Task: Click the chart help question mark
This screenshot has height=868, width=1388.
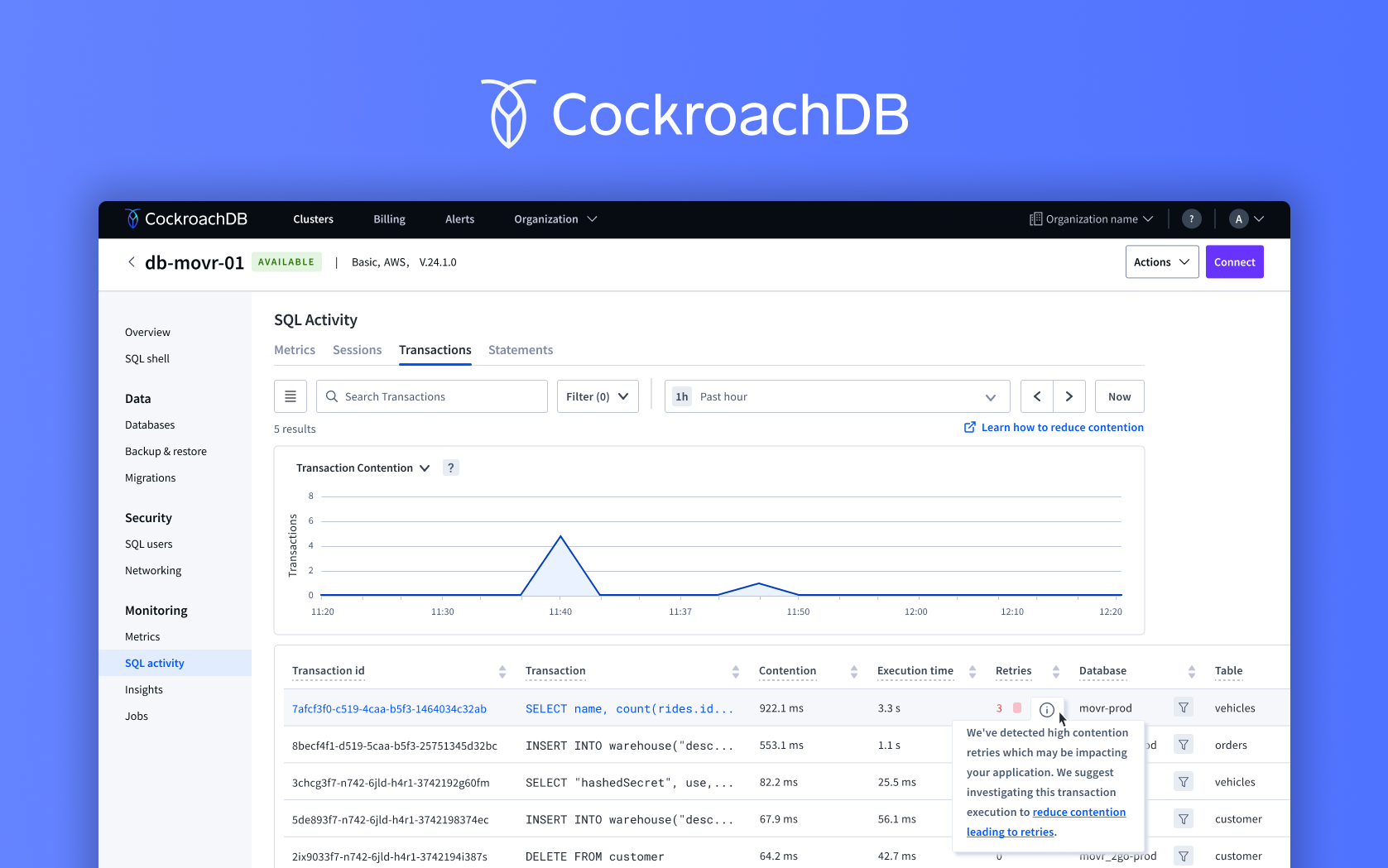Action: [x=451, y=468]
